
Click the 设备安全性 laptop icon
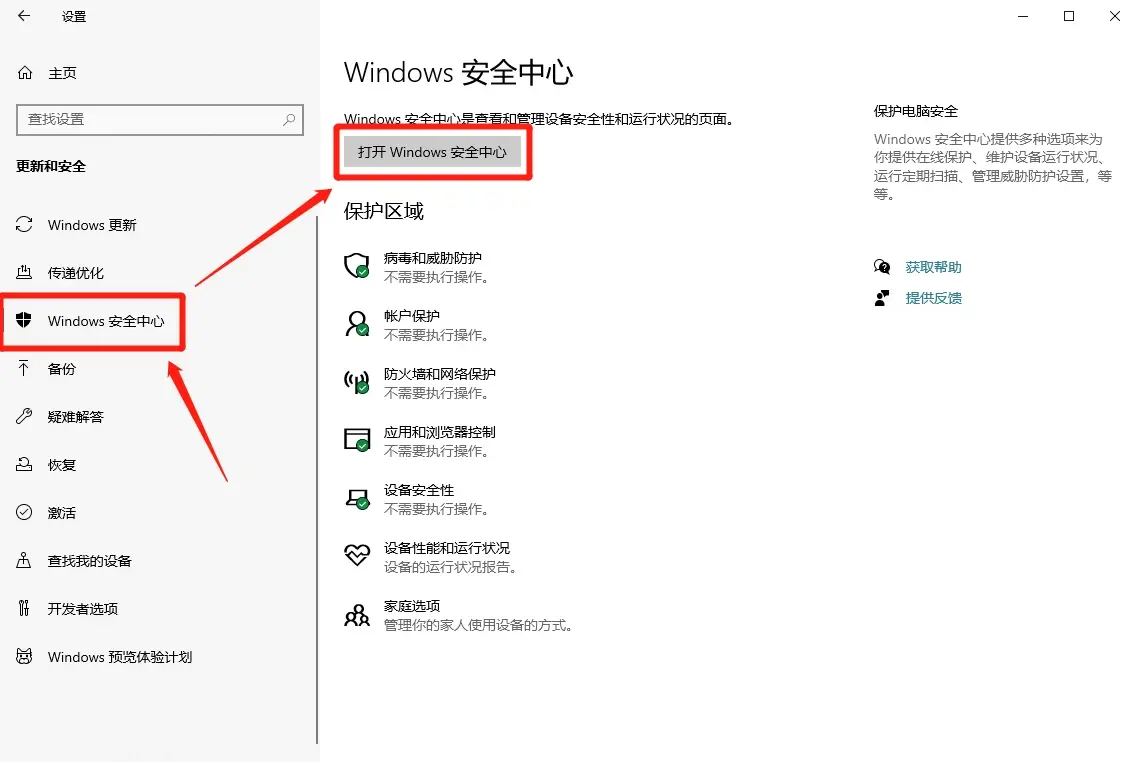click(356, 499)
